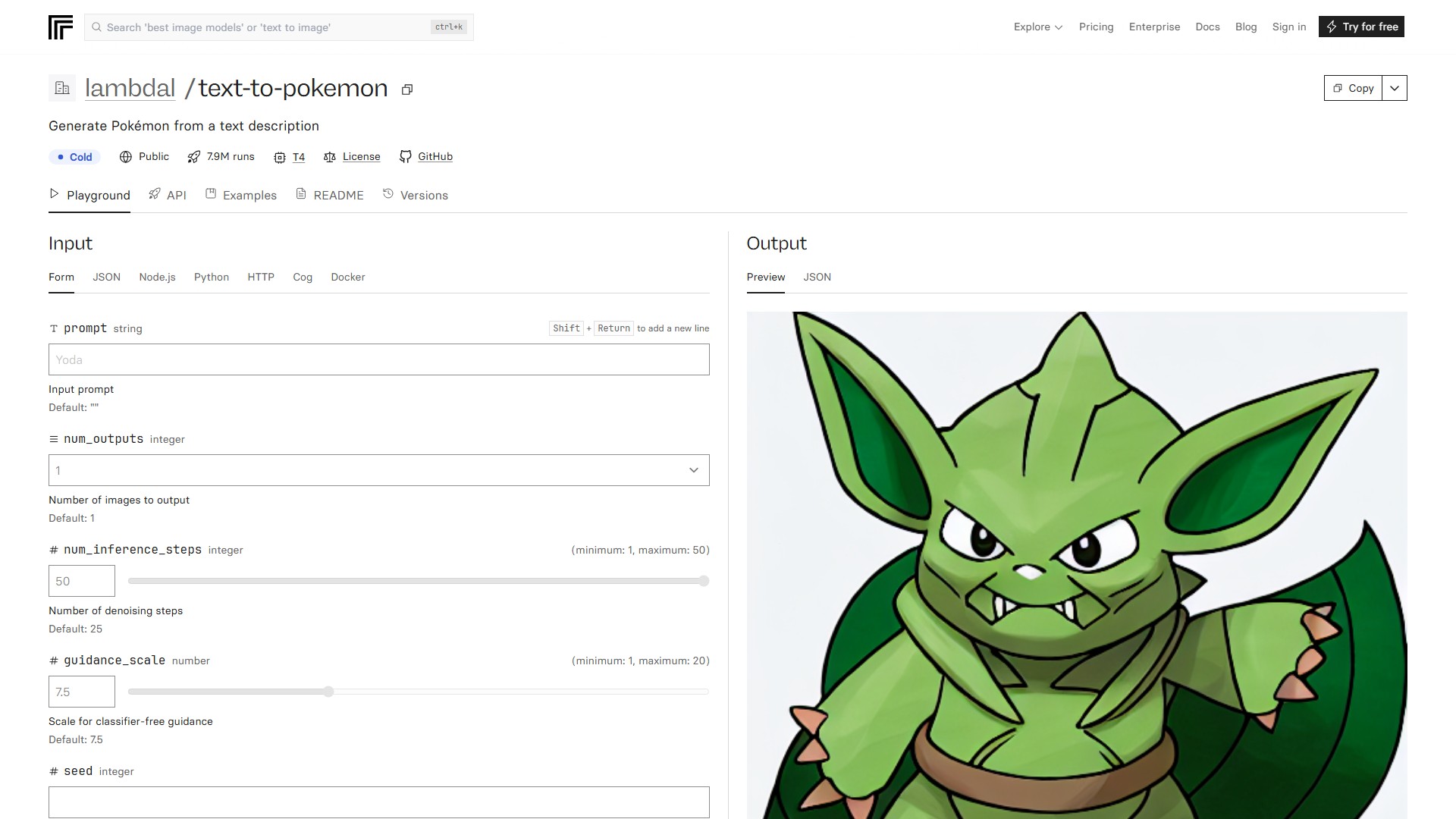Copy model name via clipboard icon beside title
The width and height of the screenshot is (1456, 819).
point(407,89)
